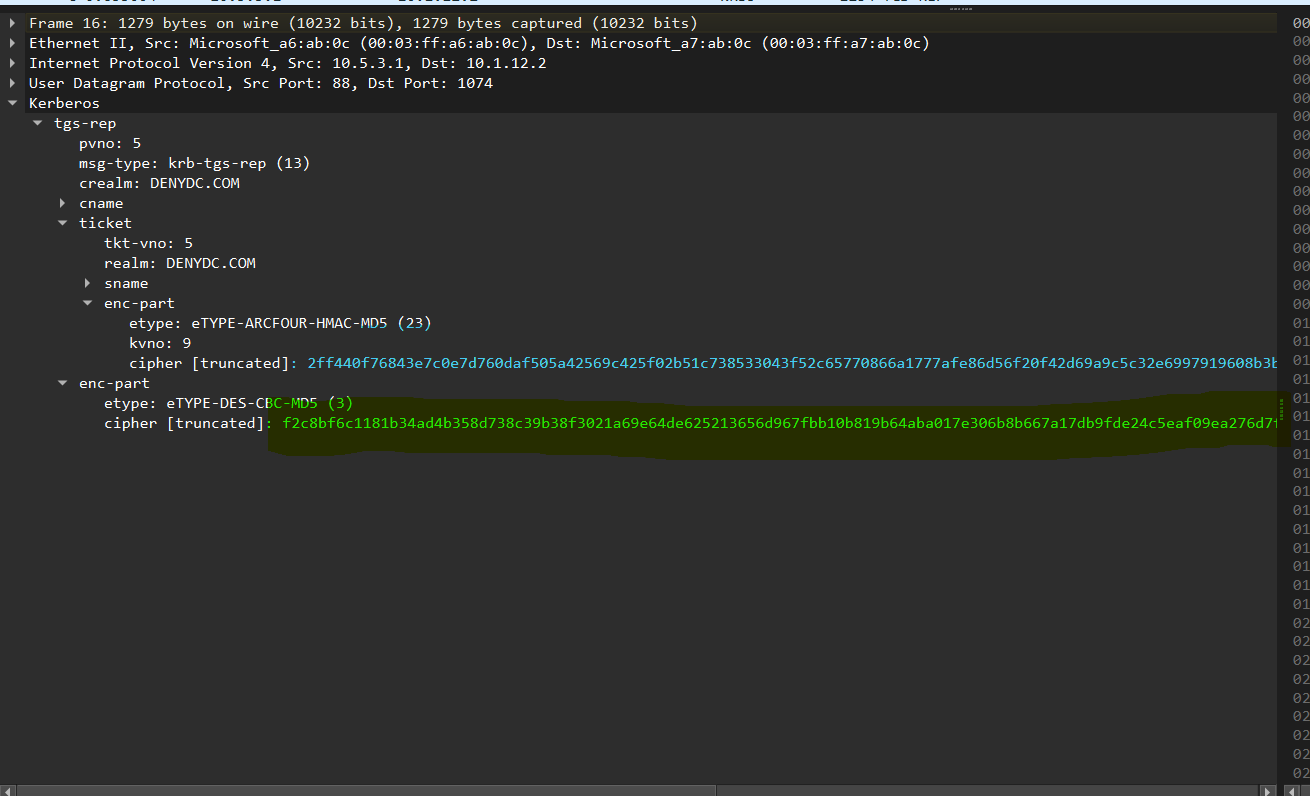Select the sname tree label
This screenshot has height=796, width=1310.
(x=126, y=283)
